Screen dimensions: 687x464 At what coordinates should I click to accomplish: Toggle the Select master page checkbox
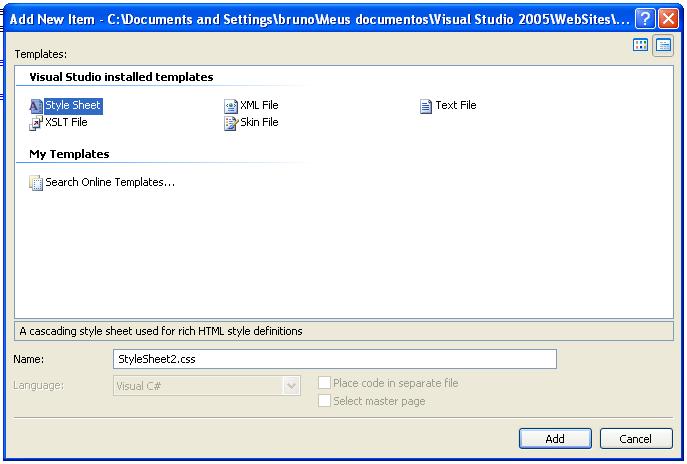tap(324, 401)
